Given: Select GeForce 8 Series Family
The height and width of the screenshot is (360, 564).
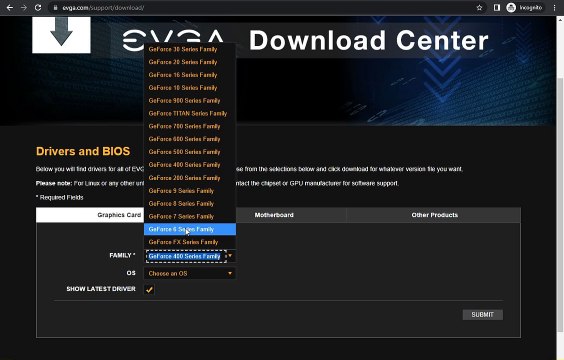Looking at the screenshot, I should [190, 204].
